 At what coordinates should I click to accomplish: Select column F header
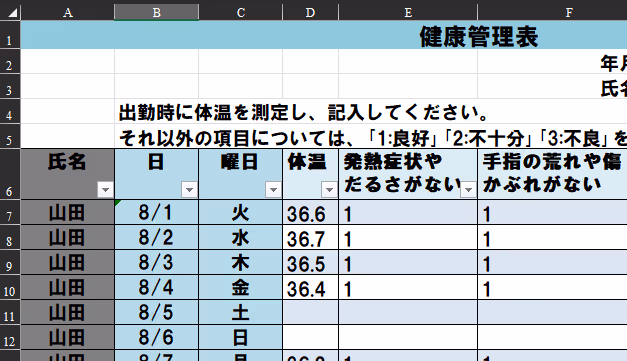coord(553,12)
